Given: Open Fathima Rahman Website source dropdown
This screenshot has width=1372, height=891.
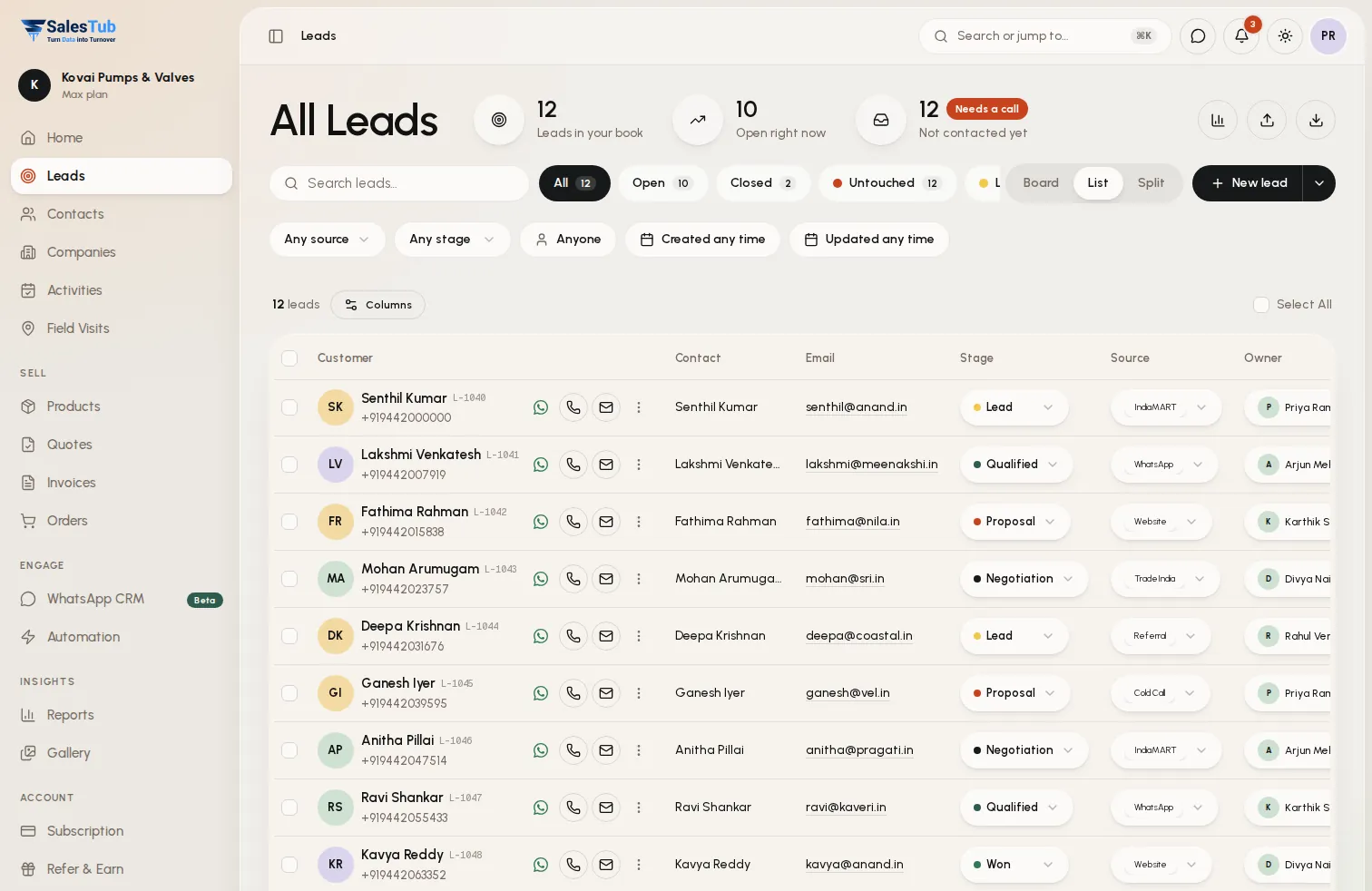Looking at the screenshot, I should pos(1161,522).
